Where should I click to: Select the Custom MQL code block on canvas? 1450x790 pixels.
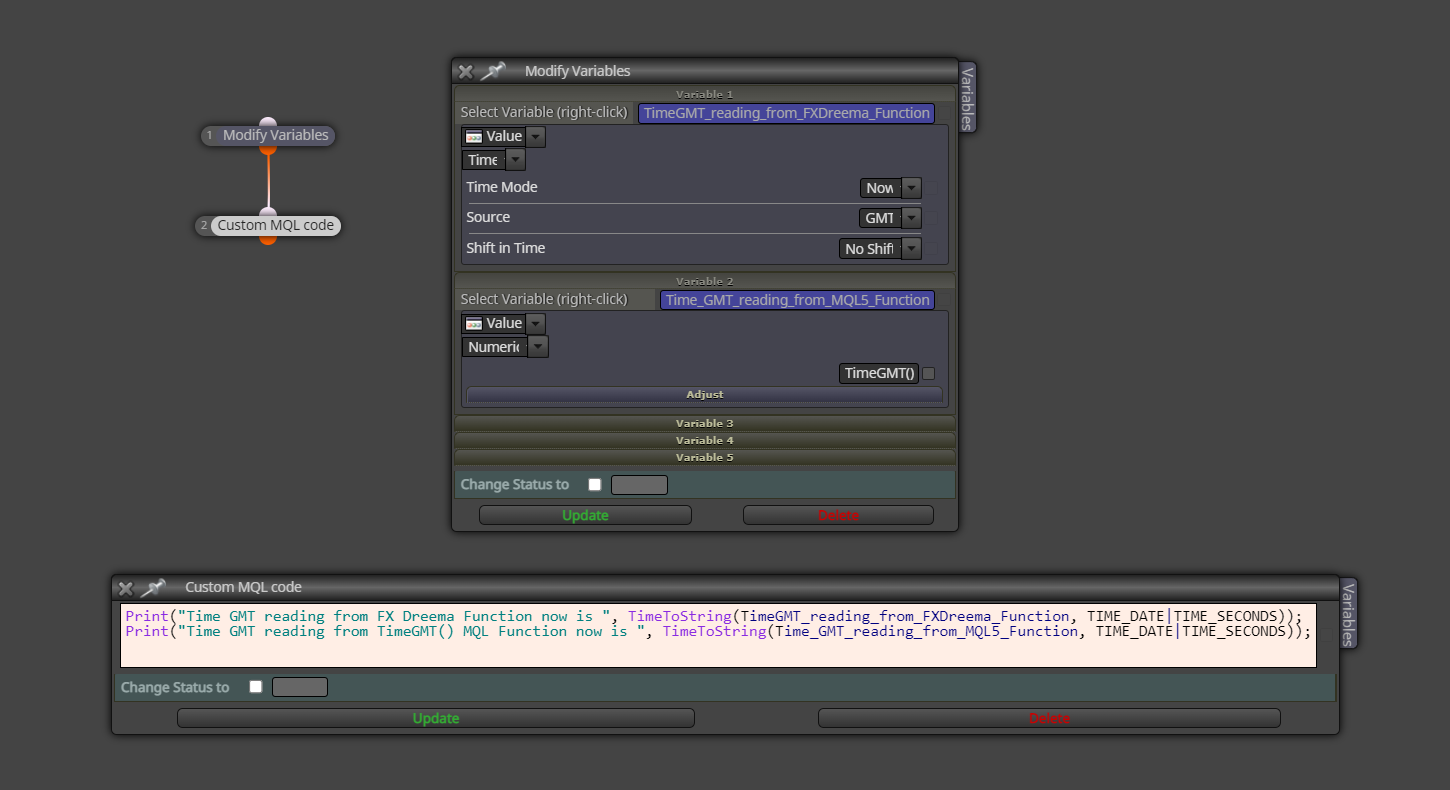(x=268, y=225)
